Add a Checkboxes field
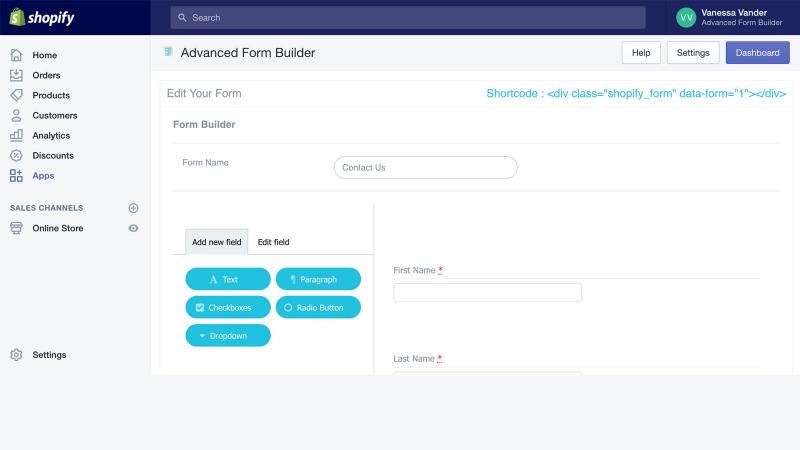Viewport: 800px width, 450px height. 228,307
